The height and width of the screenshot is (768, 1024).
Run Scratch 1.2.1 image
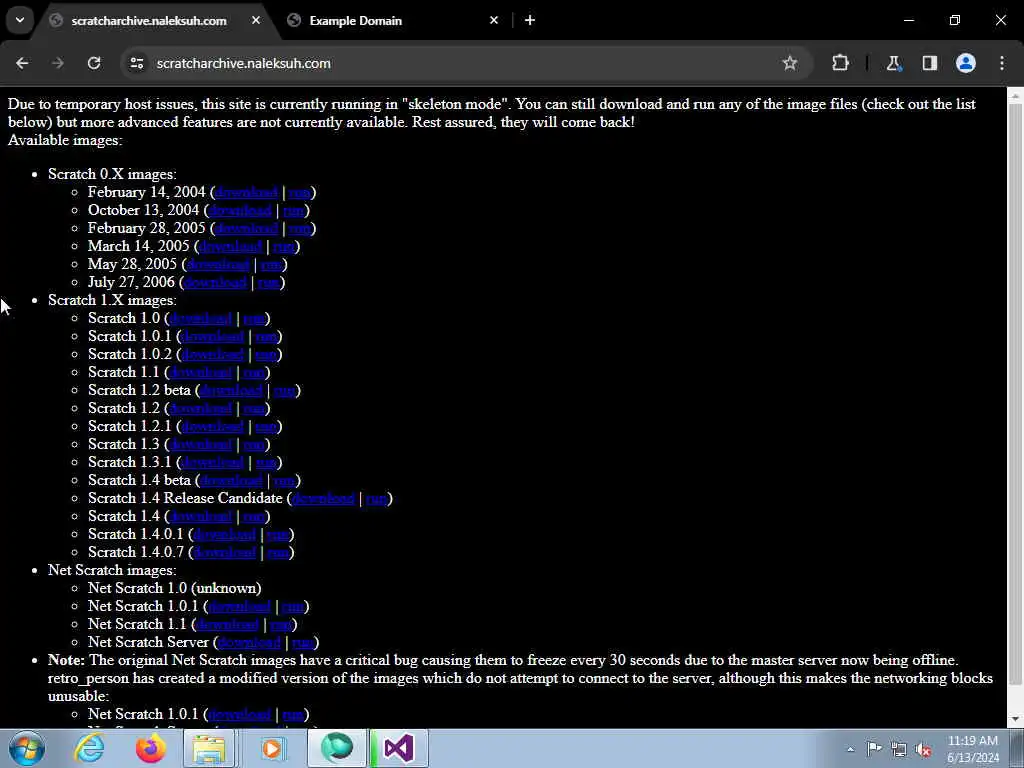coord(266,426)
